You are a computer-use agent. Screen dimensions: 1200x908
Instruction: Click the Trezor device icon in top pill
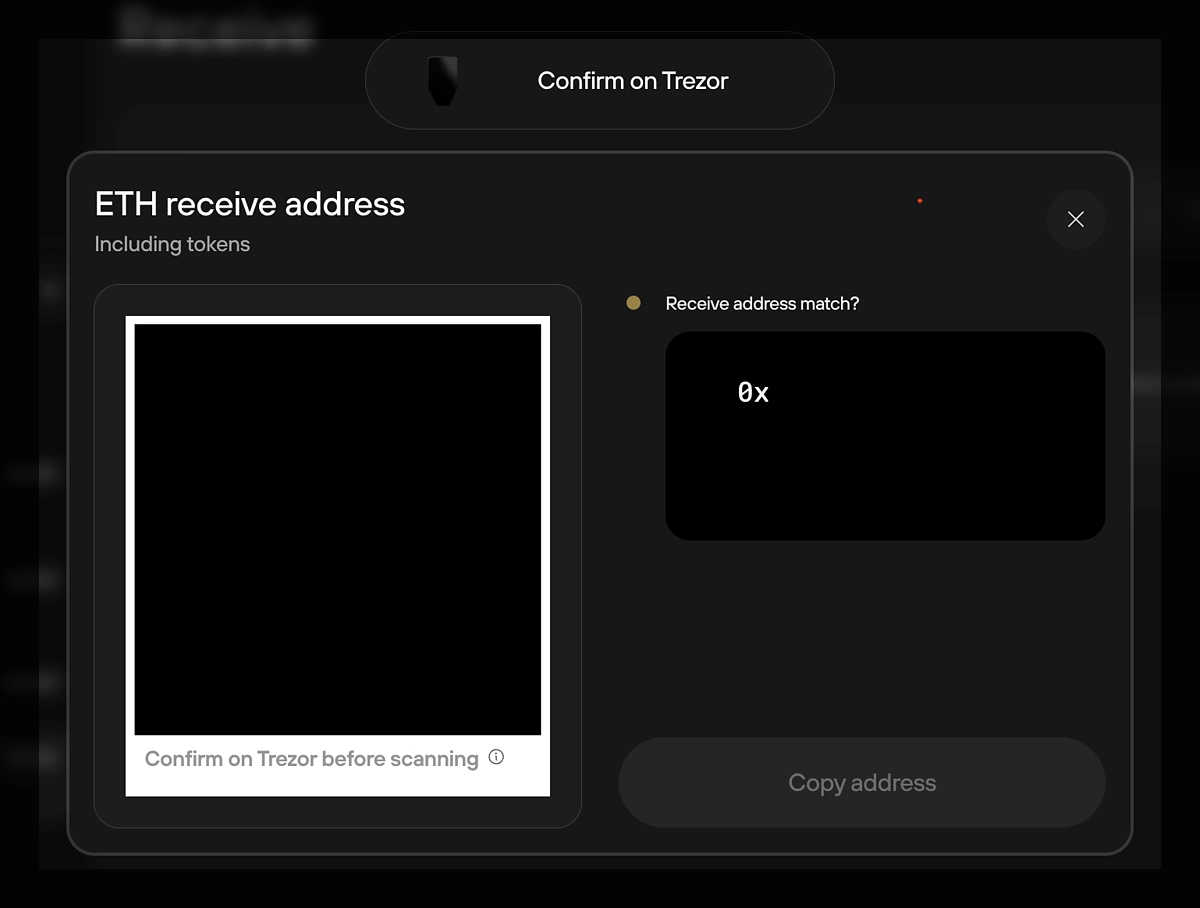click(x=442, y=81)
